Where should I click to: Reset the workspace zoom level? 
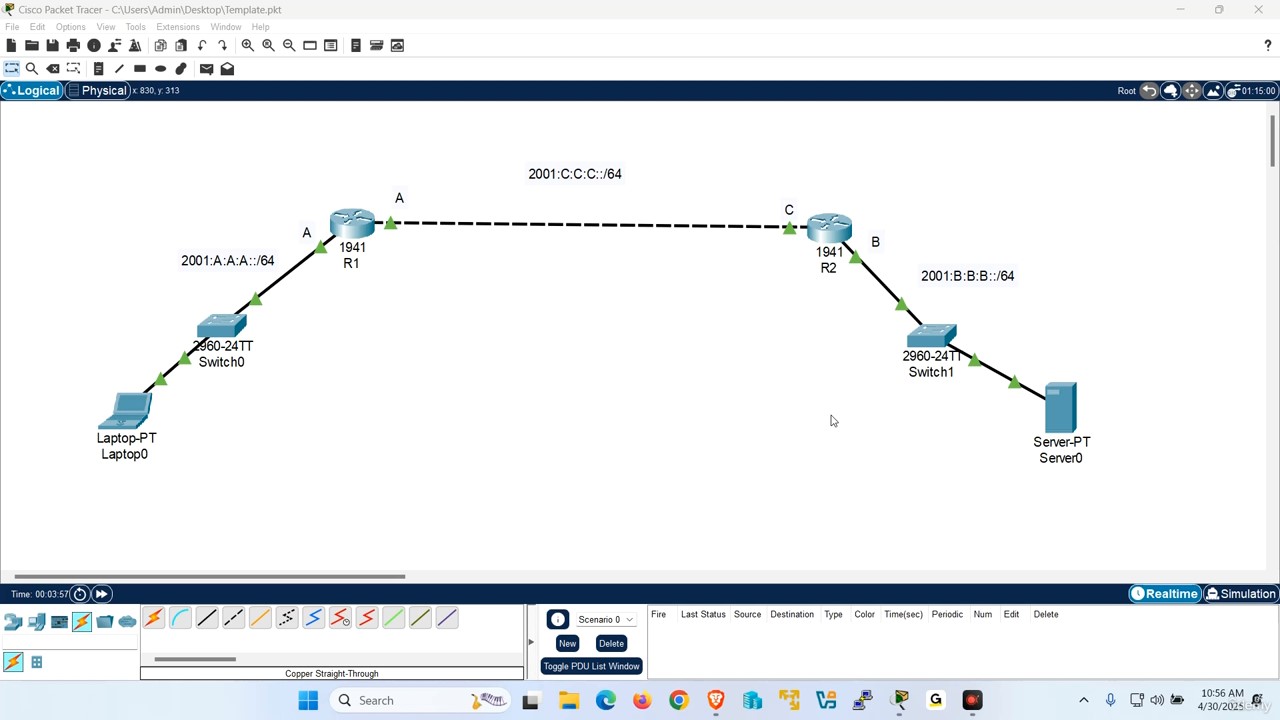[x=268, y=45]
